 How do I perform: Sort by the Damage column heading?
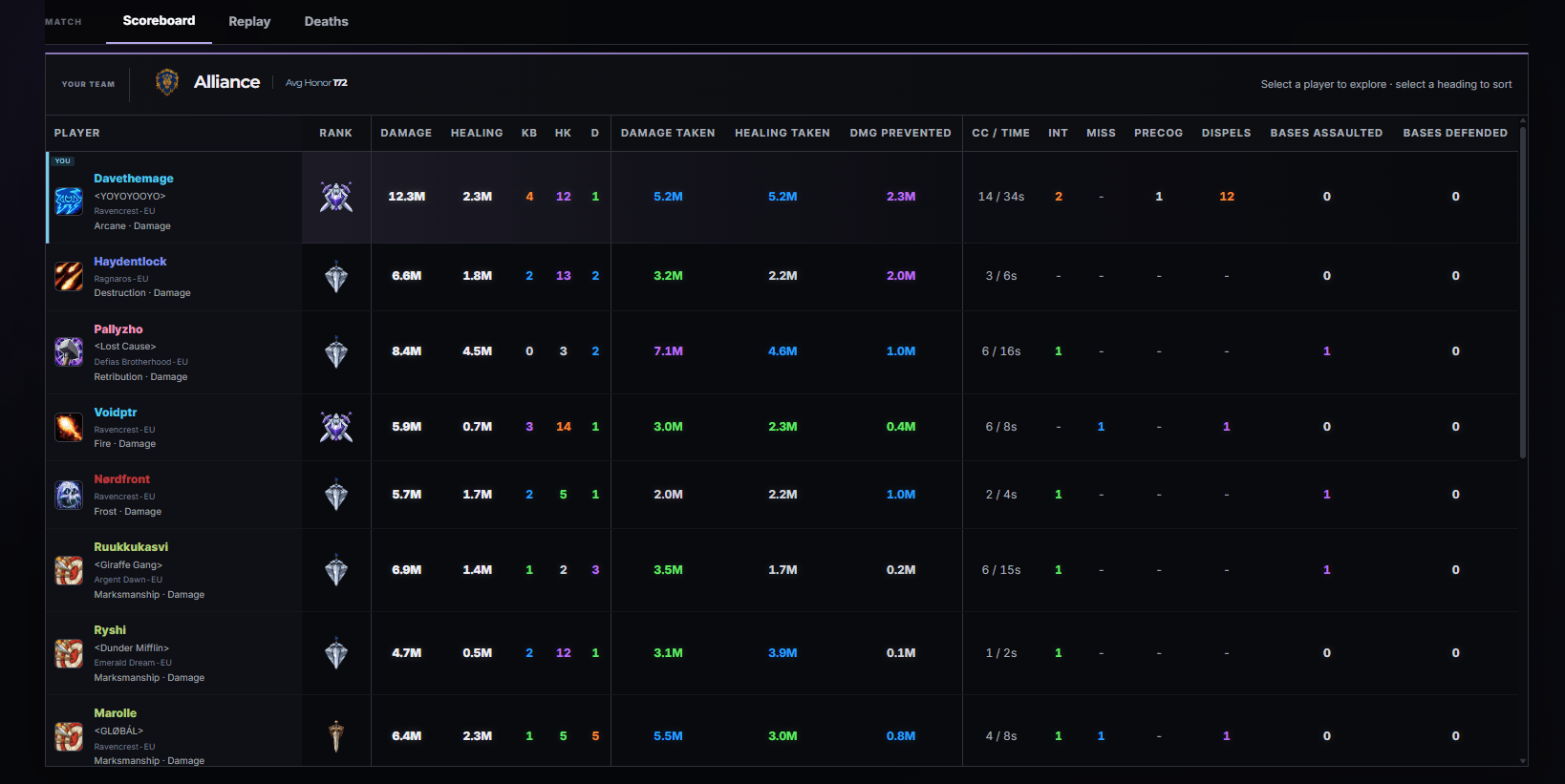tap(406, 133)
